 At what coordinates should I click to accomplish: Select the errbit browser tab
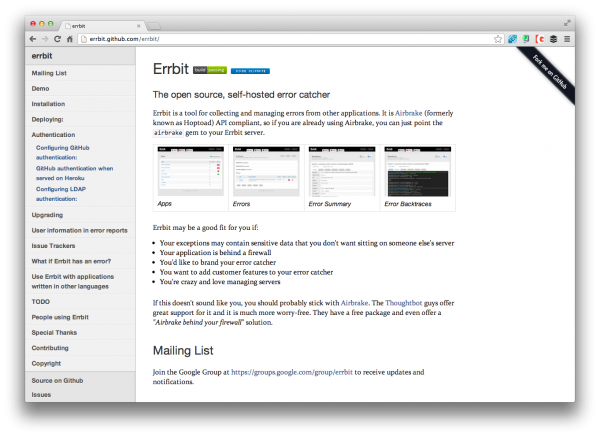pos(103,26)
